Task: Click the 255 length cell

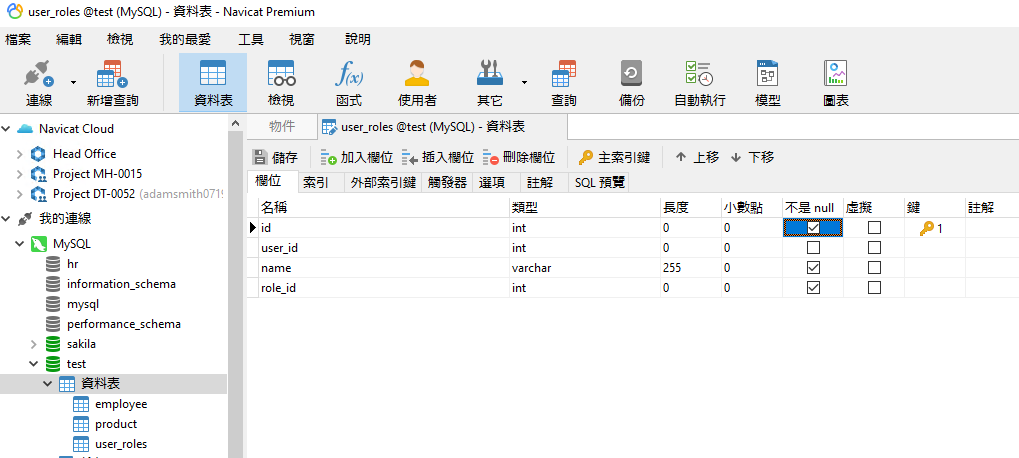Action: click(690, 268)
